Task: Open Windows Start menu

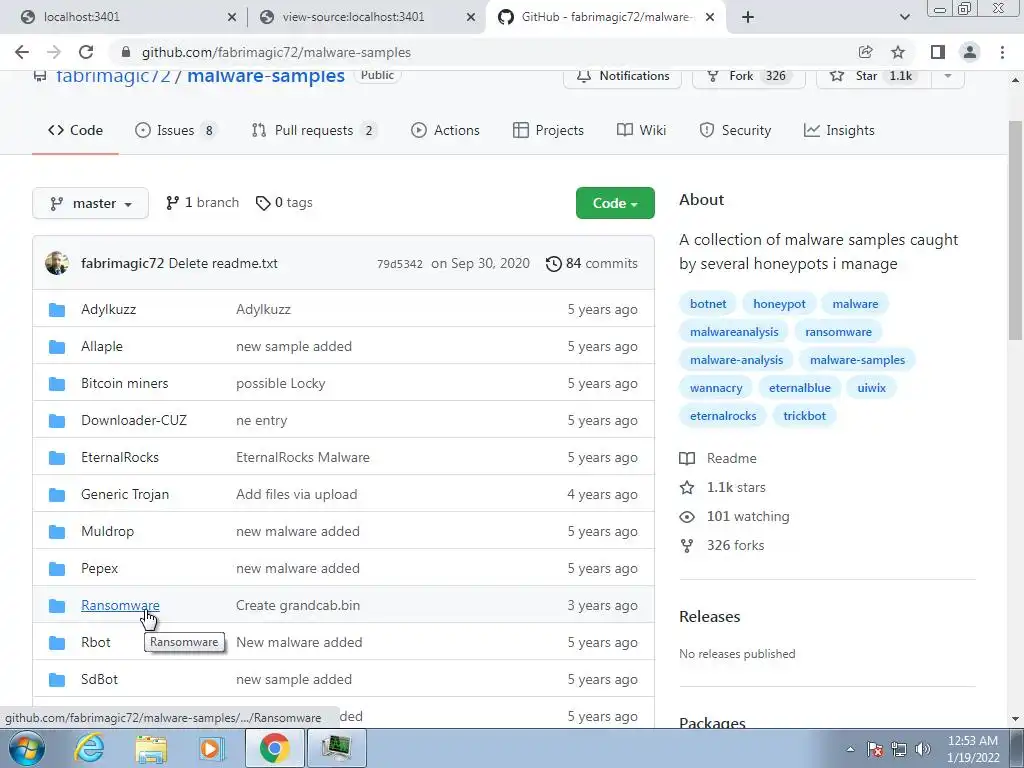Action: 27,748
